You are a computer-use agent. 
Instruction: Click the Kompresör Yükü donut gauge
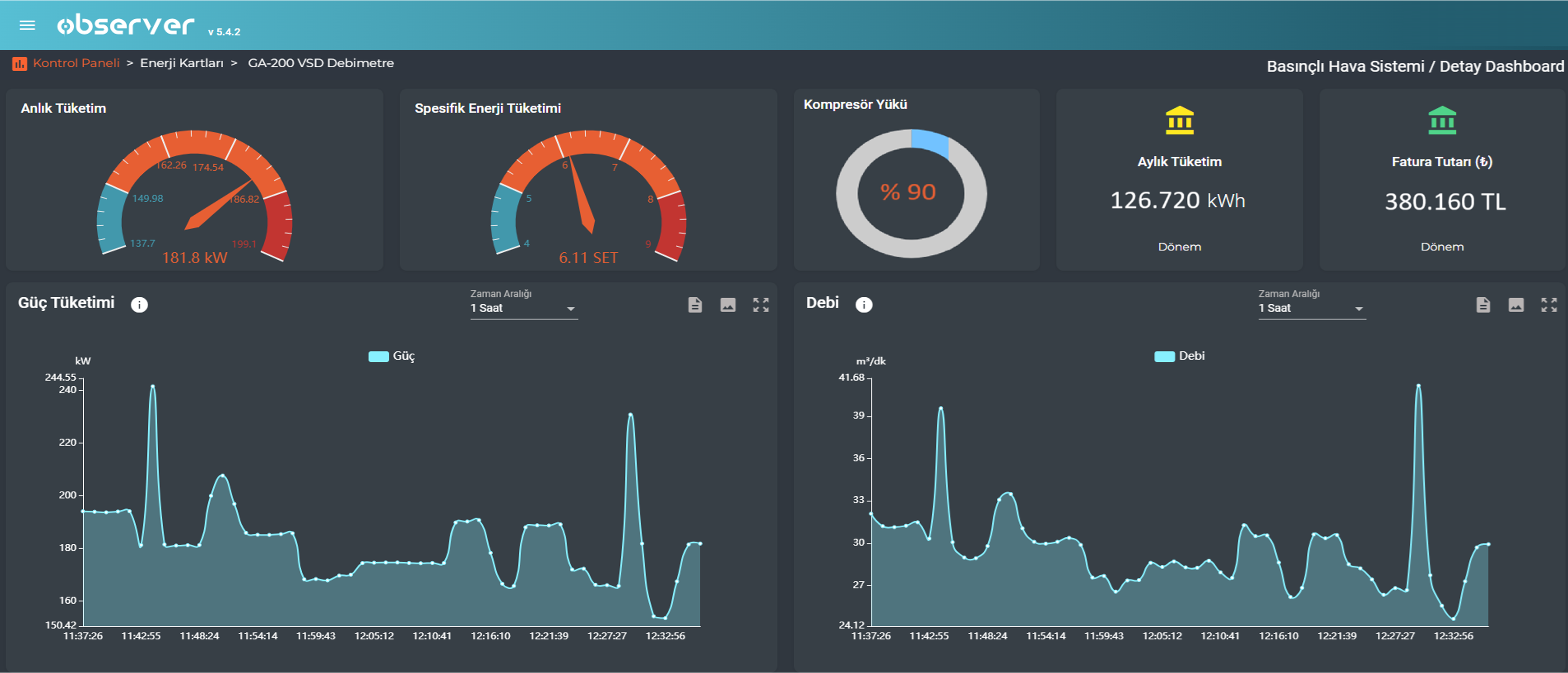(x=911, y=193)
